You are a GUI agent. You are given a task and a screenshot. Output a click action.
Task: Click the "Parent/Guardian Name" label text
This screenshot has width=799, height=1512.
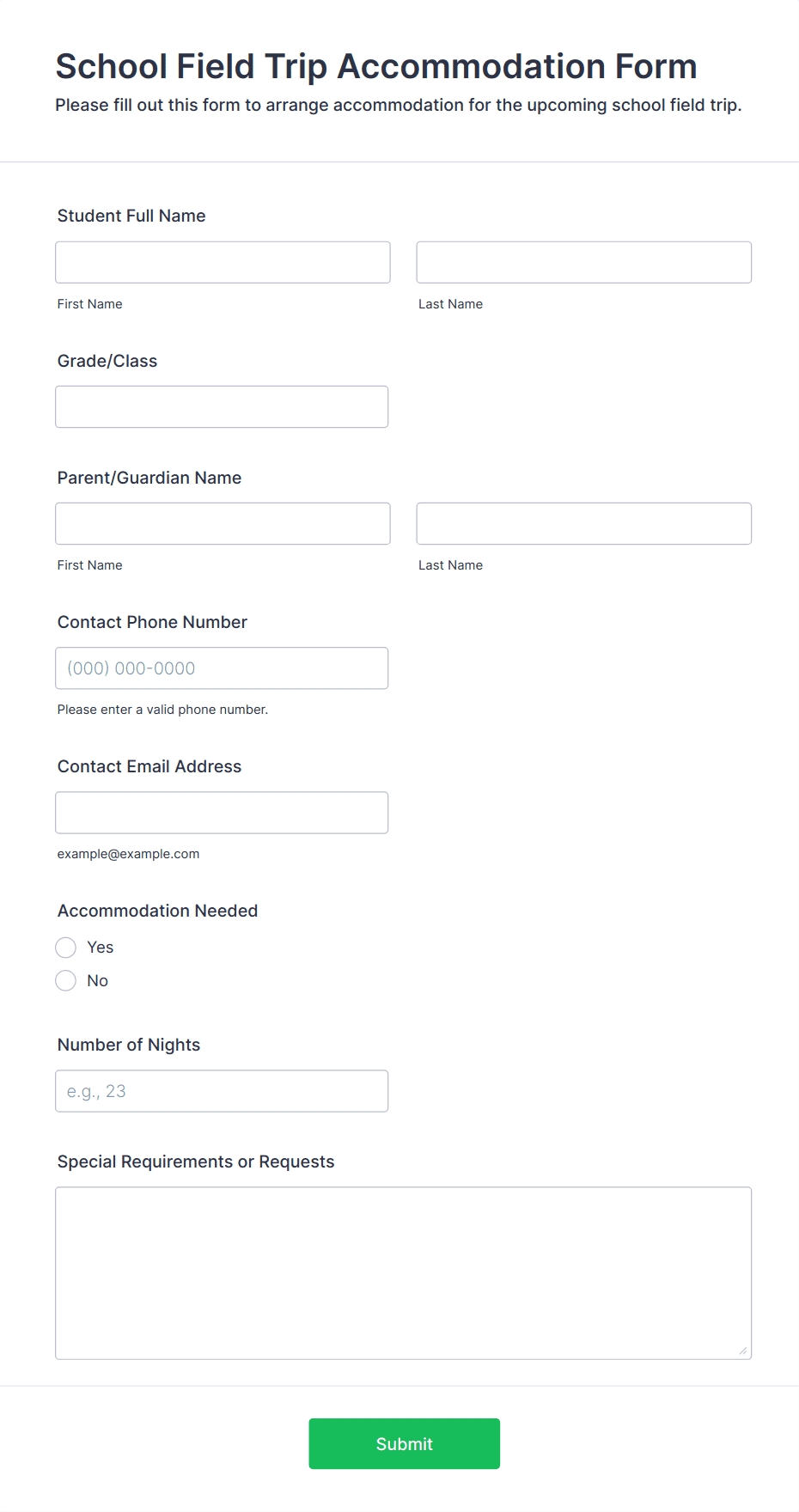[149, 478]
